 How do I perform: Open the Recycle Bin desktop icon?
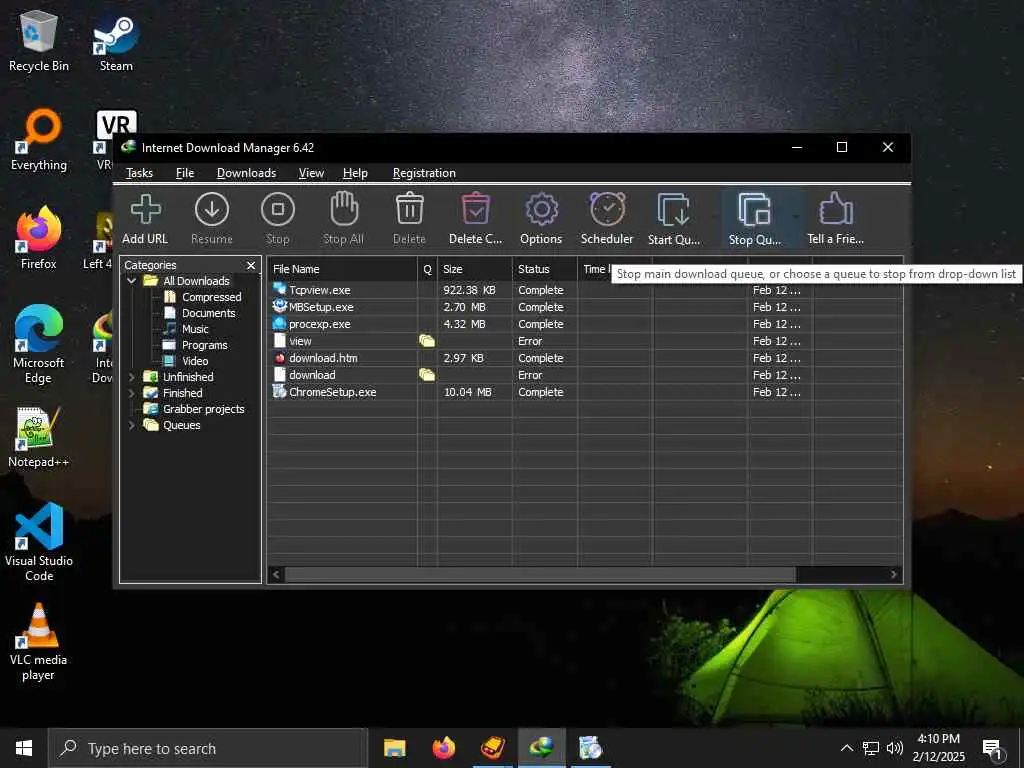point(39,41)
